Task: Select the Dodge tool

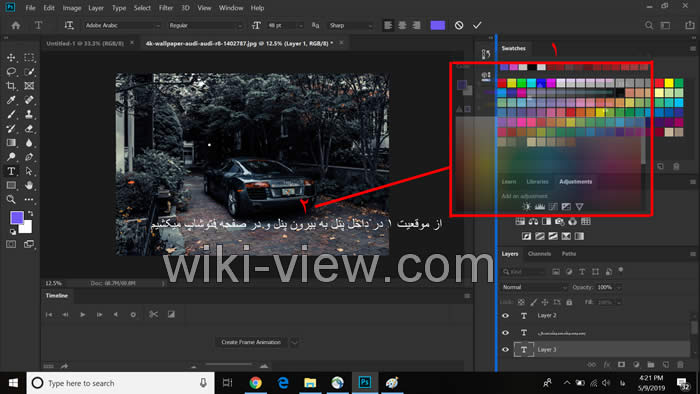Action: 11,157
